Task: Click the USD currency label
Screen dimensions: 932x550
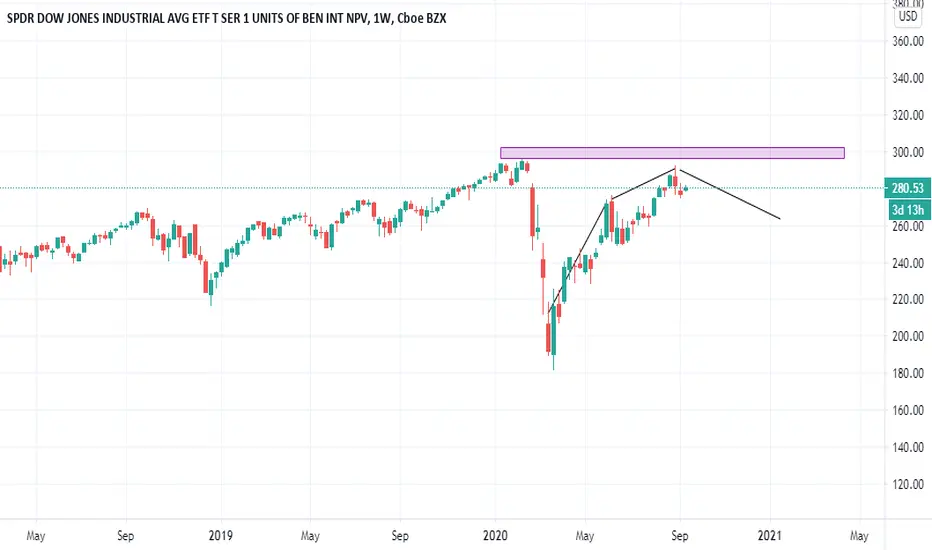Action: 908,17
